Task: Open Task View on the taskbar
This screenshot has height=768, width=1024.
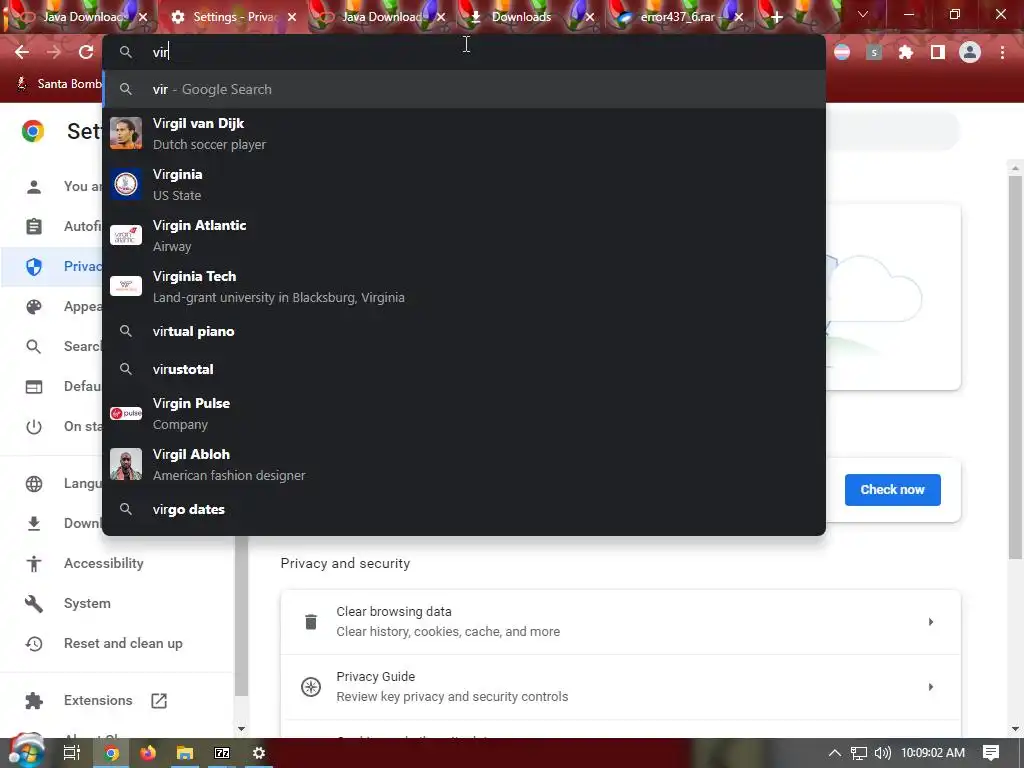Action: pyautogui.click(x=71, y=753)
